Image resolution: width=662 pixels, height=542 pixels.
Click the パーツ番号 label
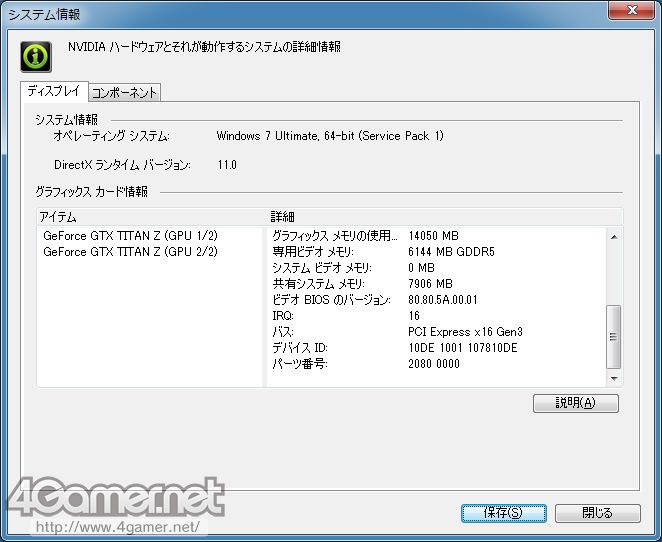click(300, 364)
